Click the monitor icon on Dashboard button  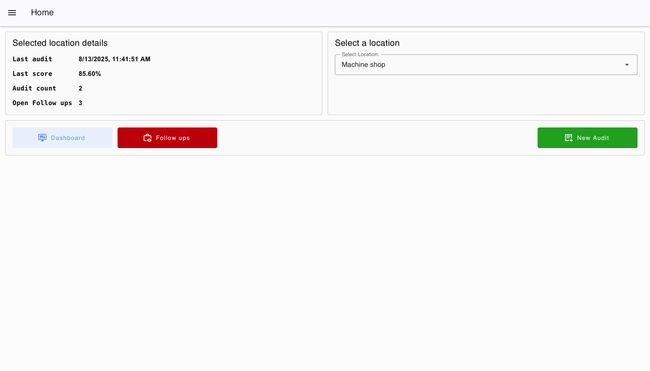pos(42,138)
